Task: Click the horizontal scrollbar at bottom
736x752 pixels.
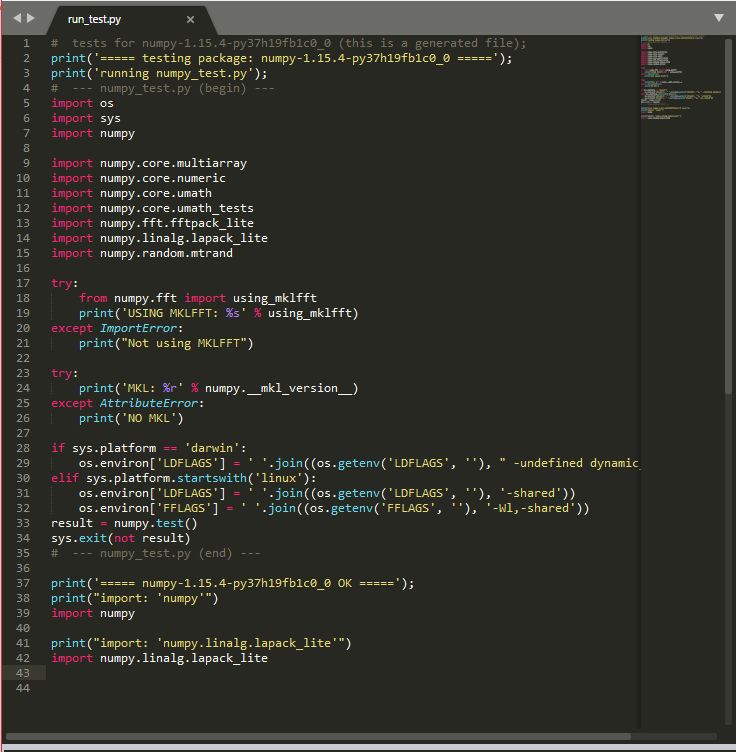Action: coord(318,736)
